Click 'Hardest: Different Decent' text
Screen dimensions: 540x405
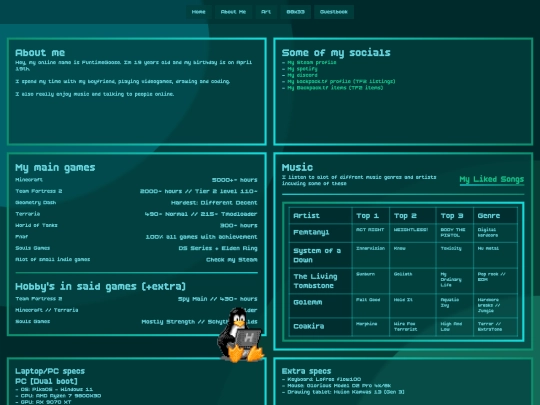click(x=214, y=202)
